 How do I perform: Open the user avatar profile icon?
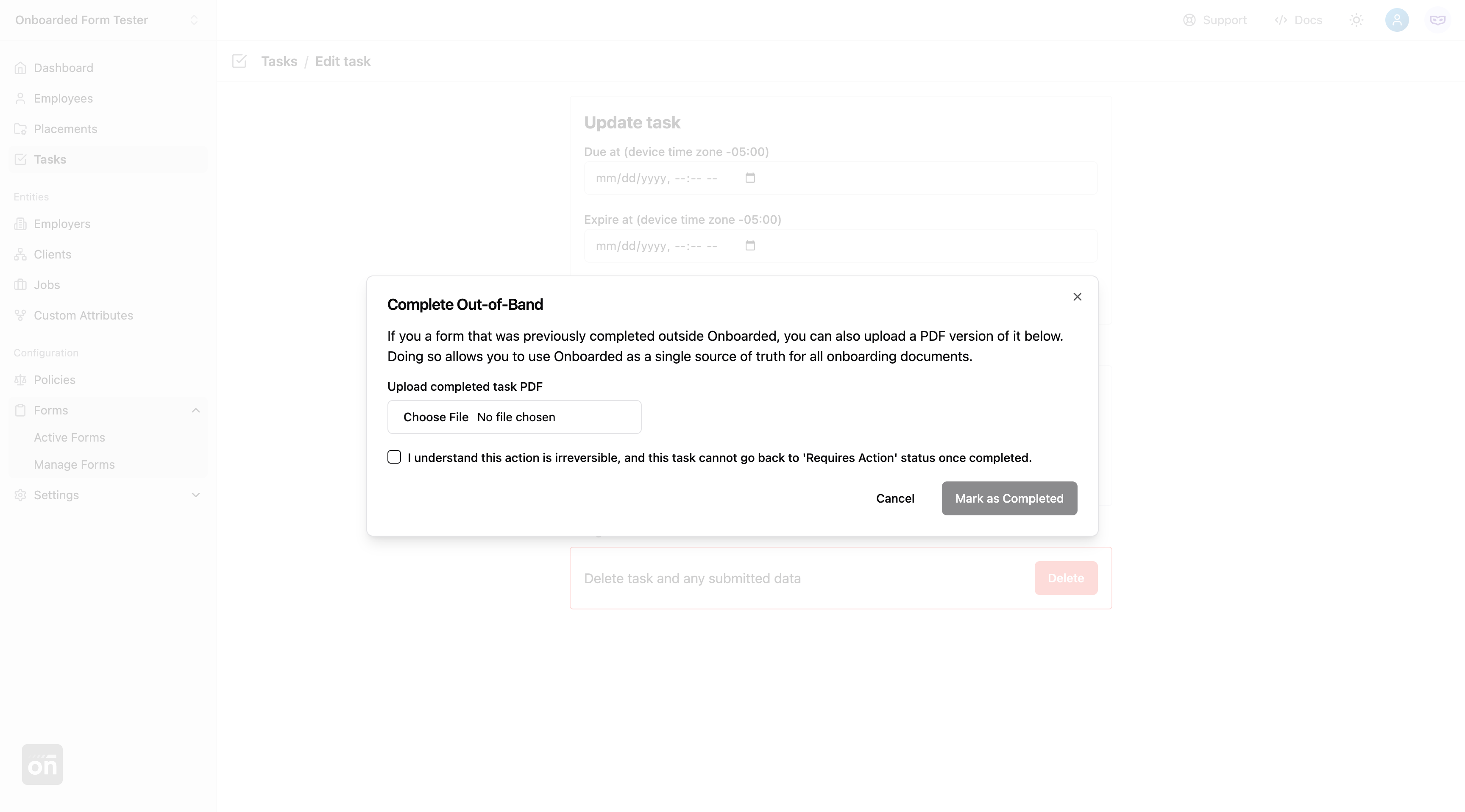click(x=1397, y=20)
